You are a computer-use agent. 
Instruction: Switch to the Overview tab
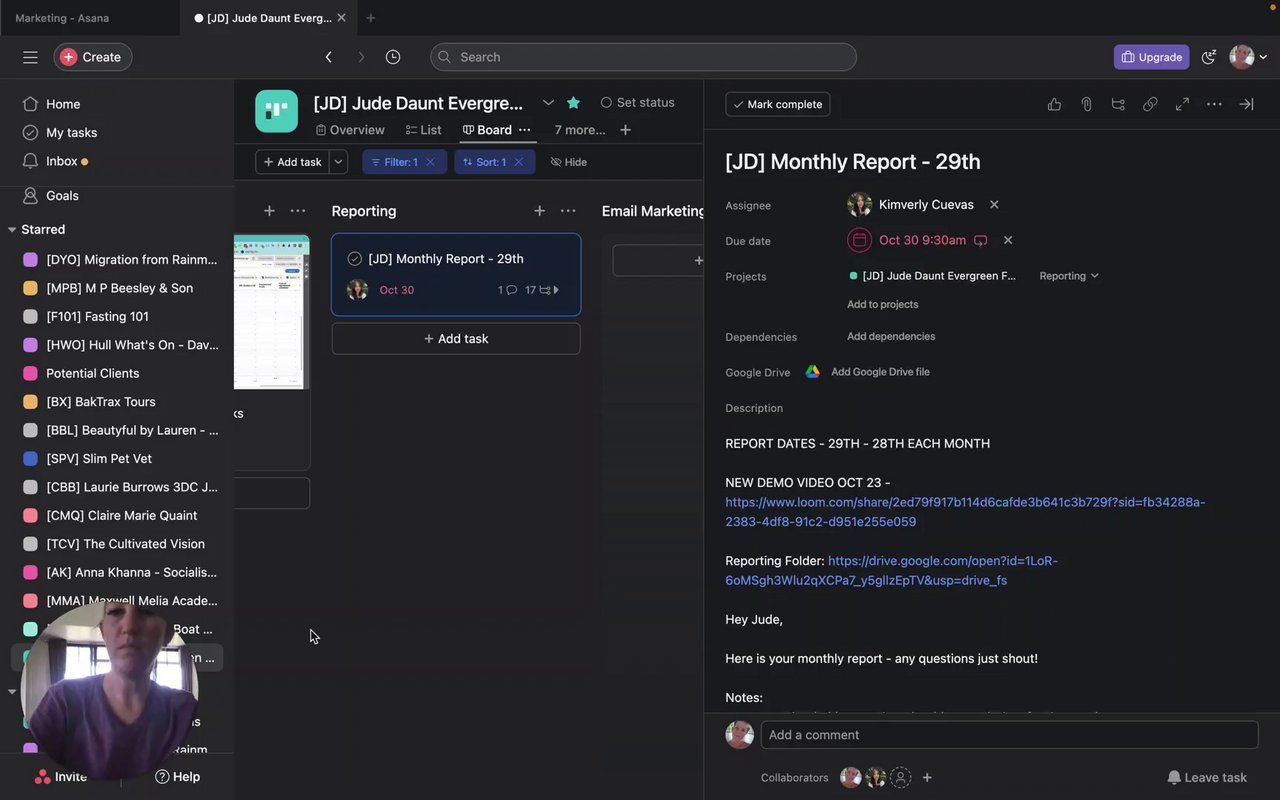(x=349, y=130)
